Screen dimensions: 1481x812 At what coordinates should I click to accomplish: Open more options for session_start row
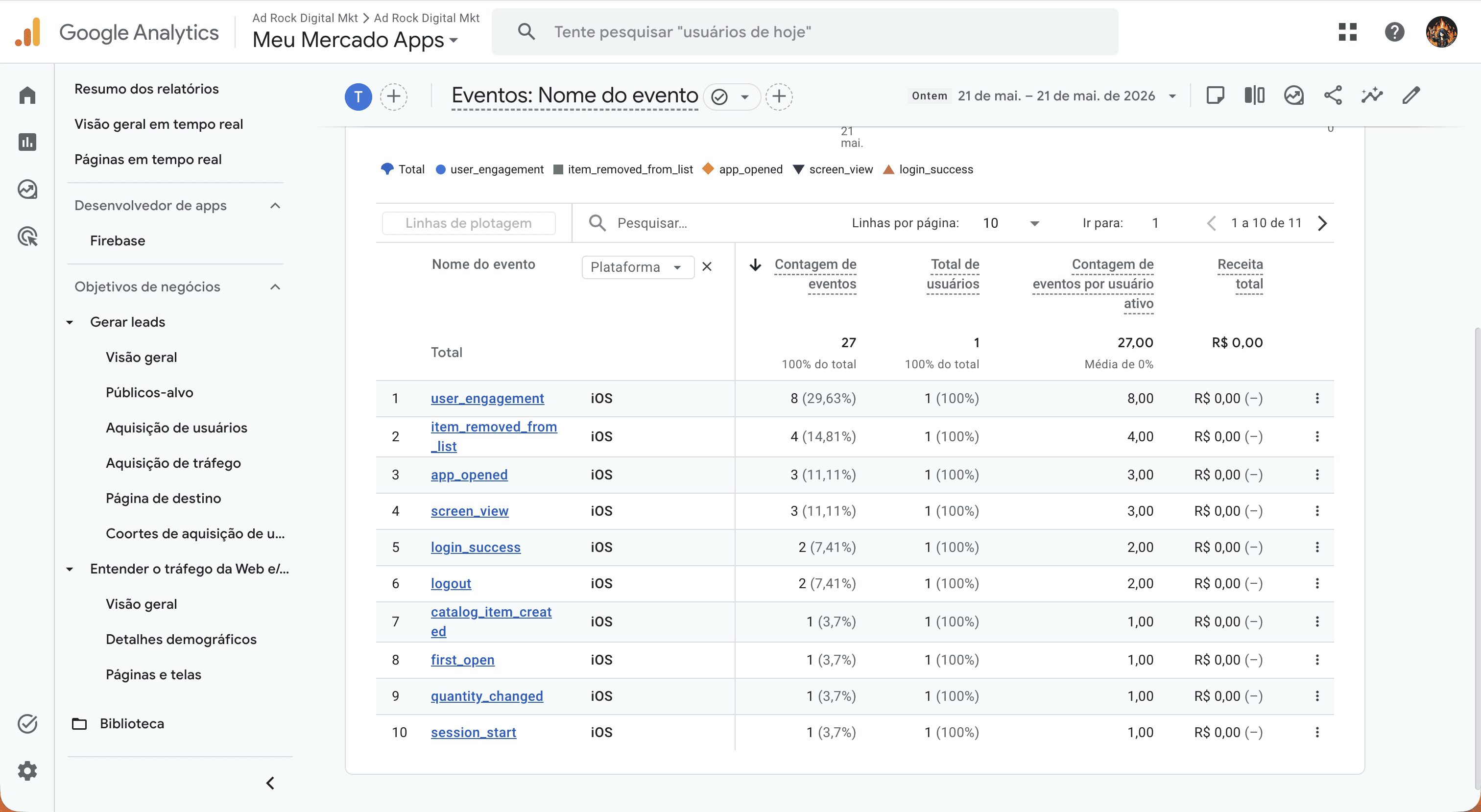[x=1317, y=733]
